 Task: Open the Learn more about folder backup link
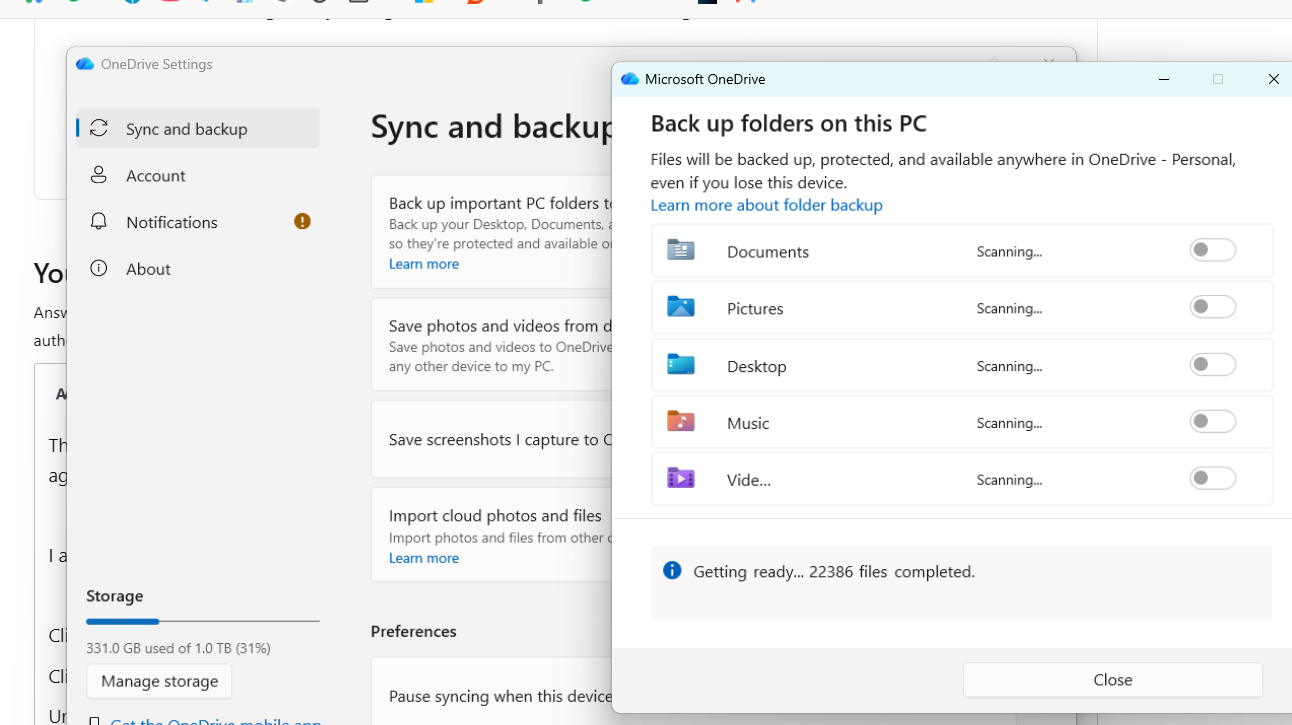pyautogui.click(x=766, y=205)
